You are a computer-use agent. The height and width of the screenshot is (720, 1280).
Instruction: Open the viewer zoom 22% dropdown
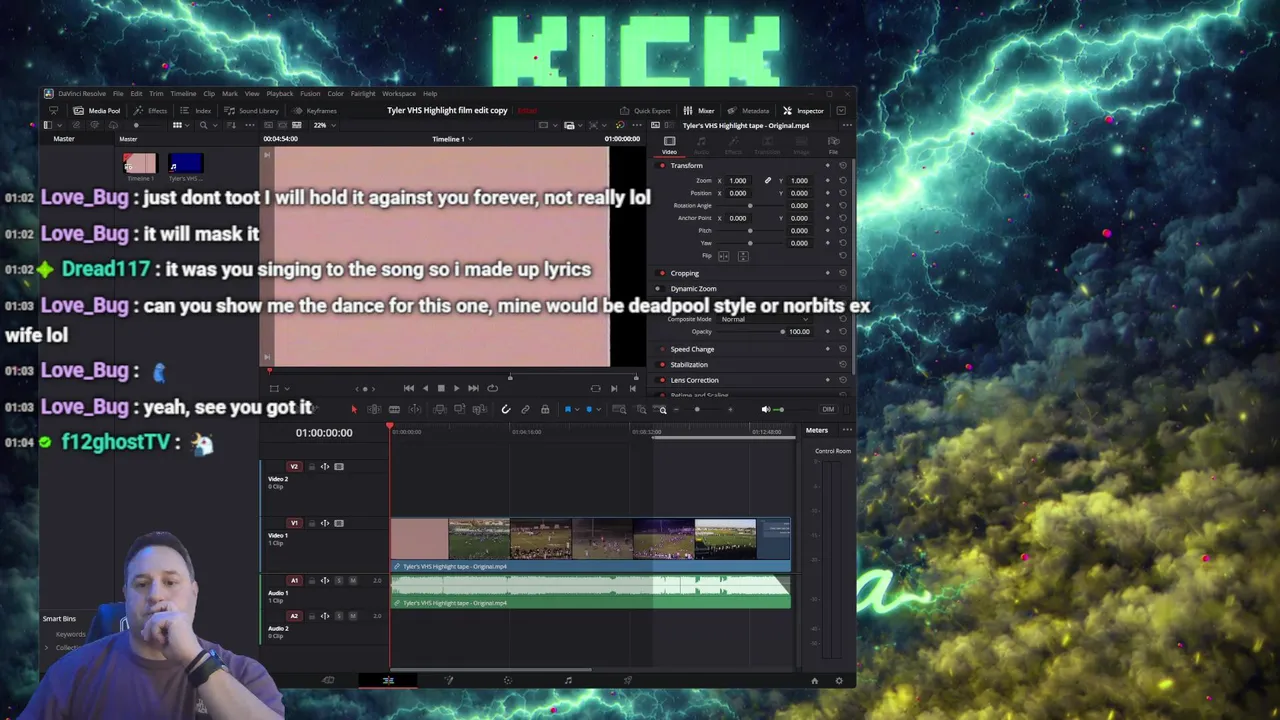point(325,125)
